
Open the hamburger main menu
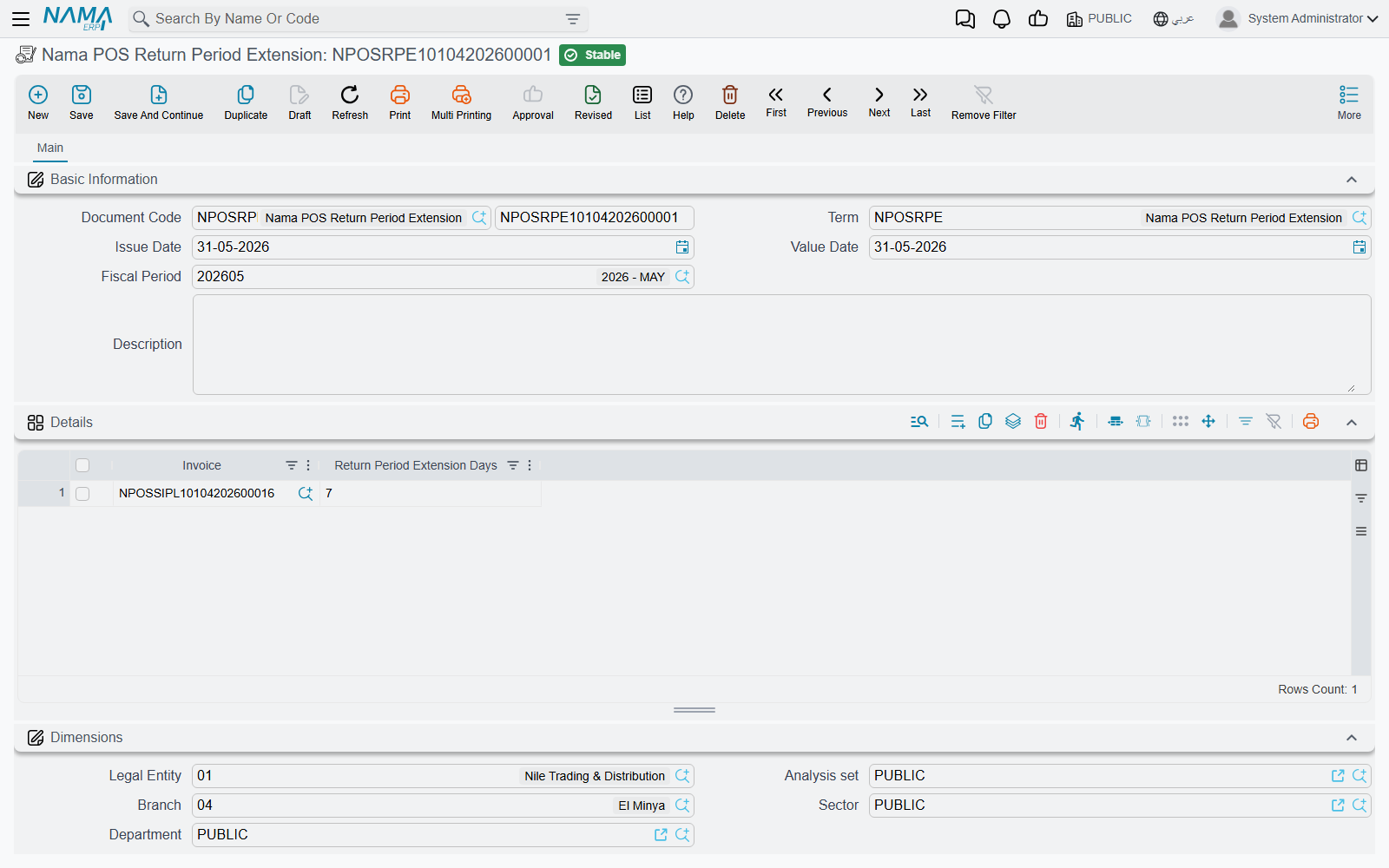(21, 19)
